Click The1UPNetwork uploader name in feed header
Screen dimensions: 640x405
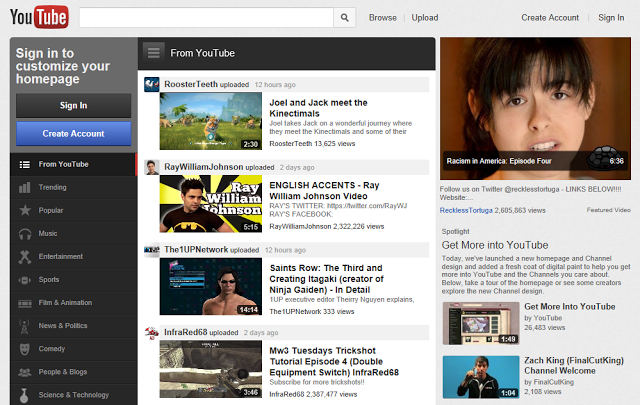pyautogui.click(x=196, y=249)
